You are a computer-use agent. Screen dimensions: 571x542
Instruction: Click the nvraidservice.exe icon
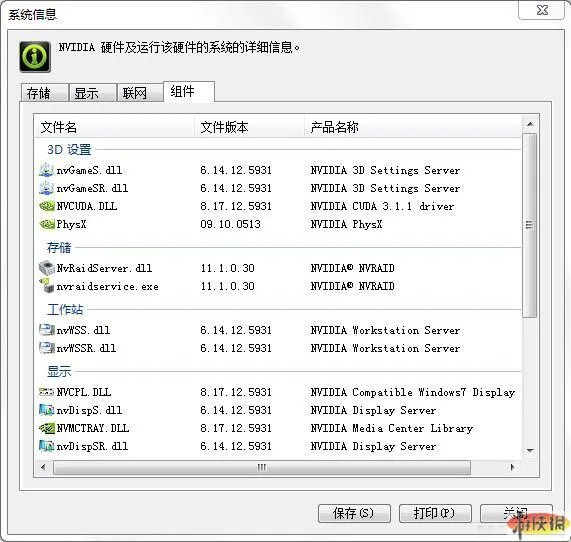tap(47, 286)
